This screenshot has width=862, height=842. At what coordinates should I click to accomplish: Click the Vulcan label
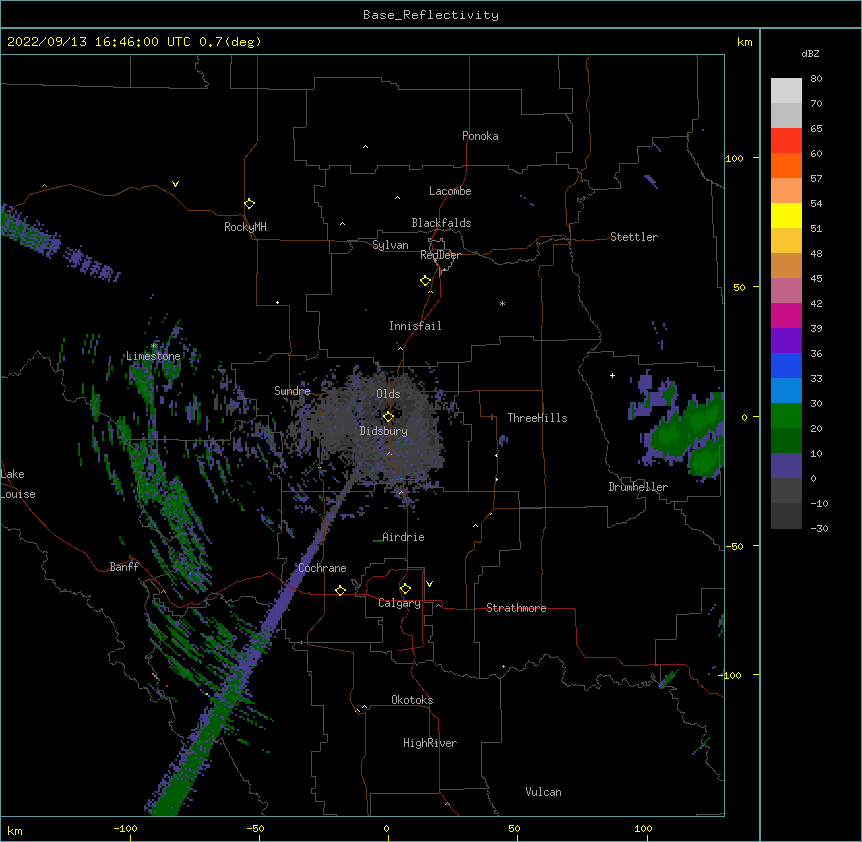click(543, 792)
